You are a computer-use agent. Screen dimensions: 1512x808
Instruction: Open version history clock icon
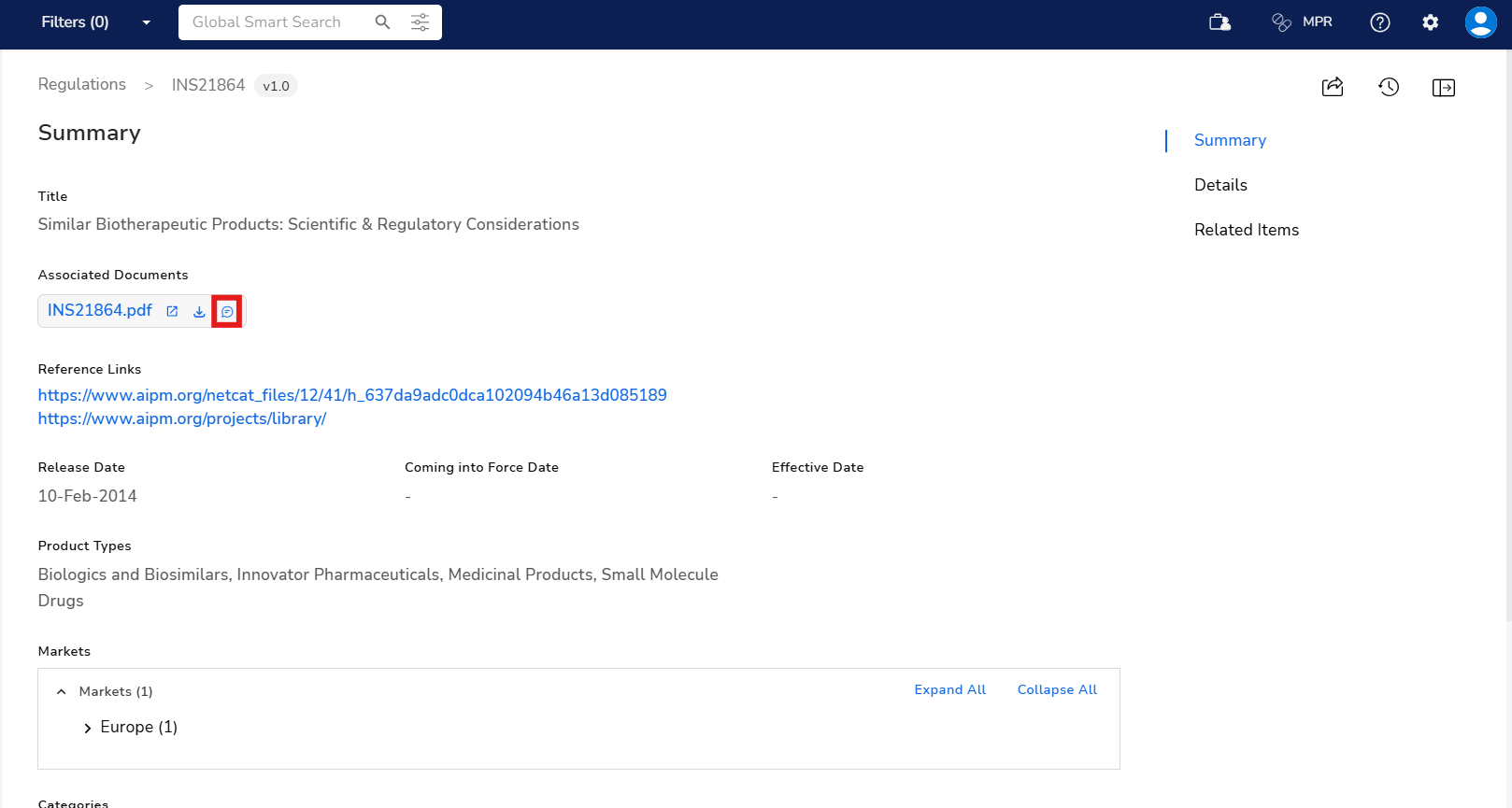(x=1389, y=87)
